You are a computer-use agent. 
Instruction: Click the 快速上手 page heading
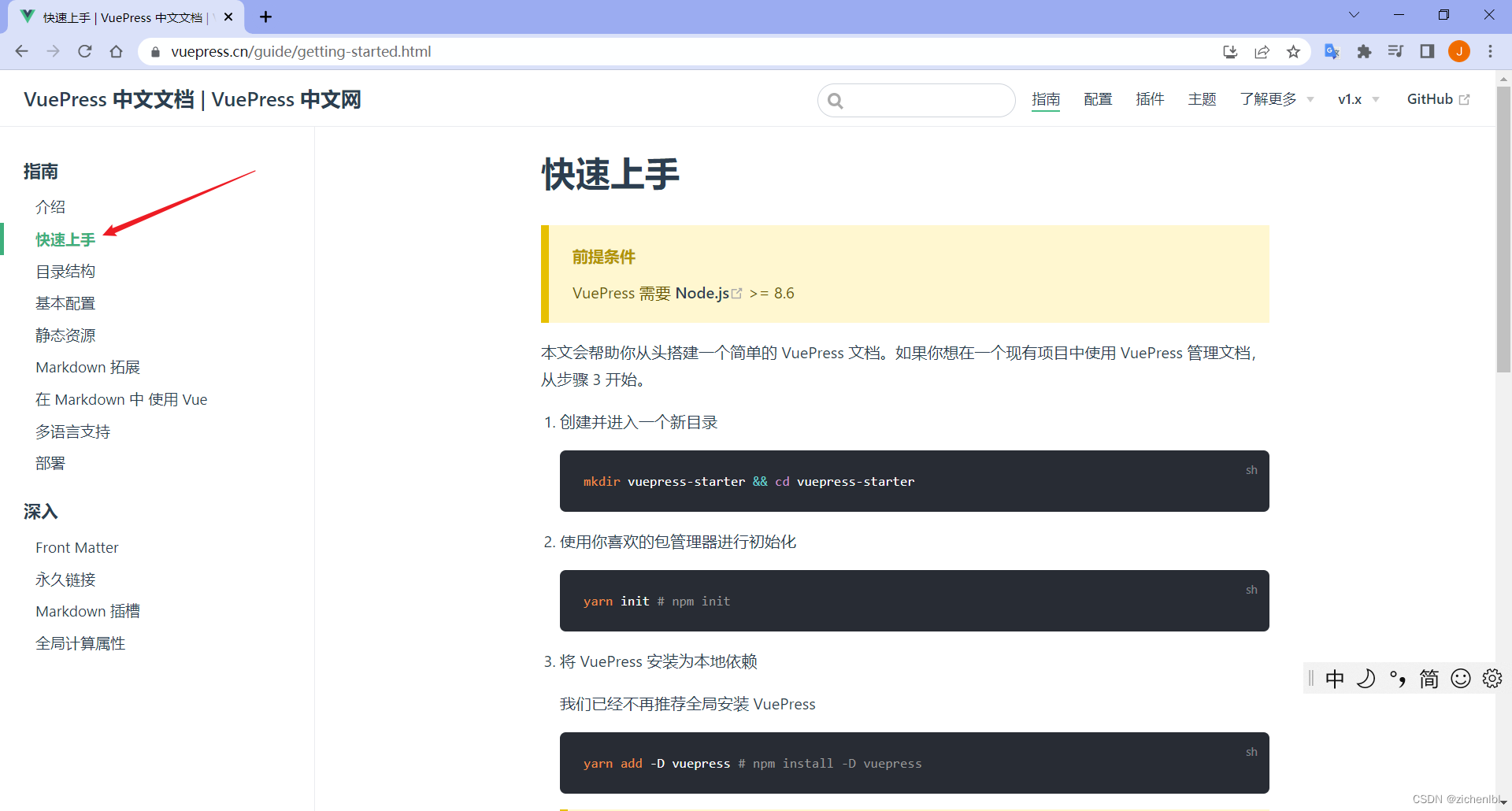610,173
